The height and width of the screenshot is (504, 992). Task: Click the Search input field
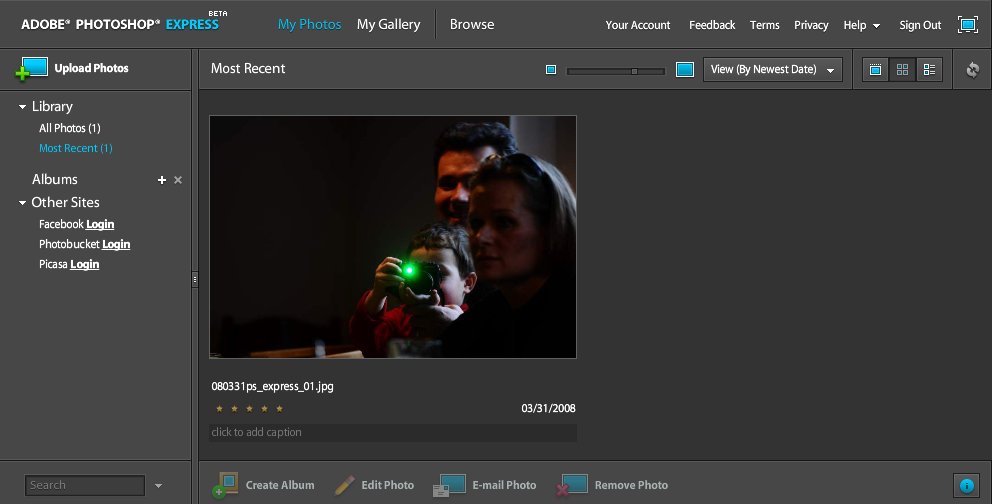(85, 485)
